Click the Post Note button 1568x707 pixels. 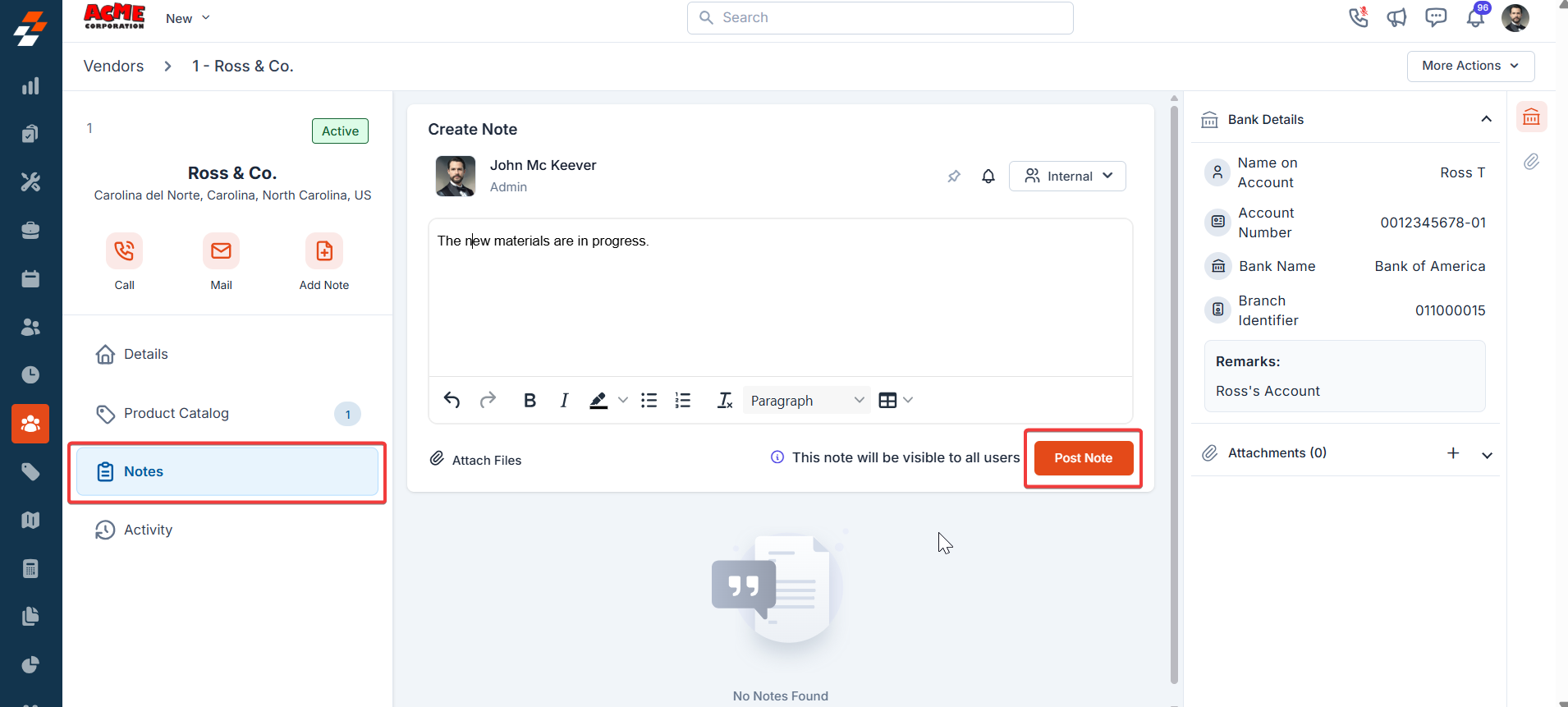pos(1084,458)
